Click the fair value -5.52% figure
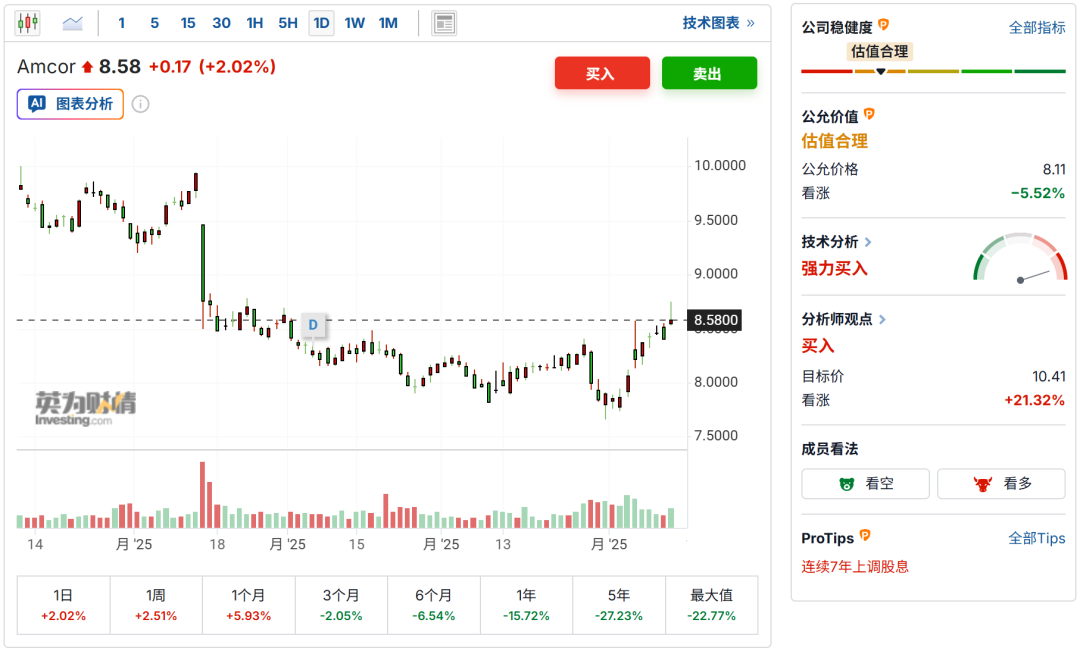 1037,194
